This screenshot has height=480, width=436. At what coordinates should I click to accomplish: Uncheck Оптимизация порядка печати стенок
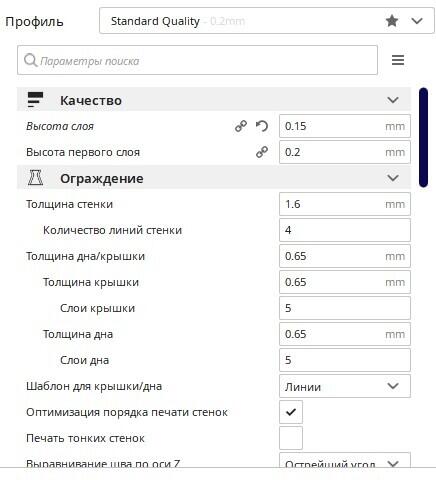[291, 412]
